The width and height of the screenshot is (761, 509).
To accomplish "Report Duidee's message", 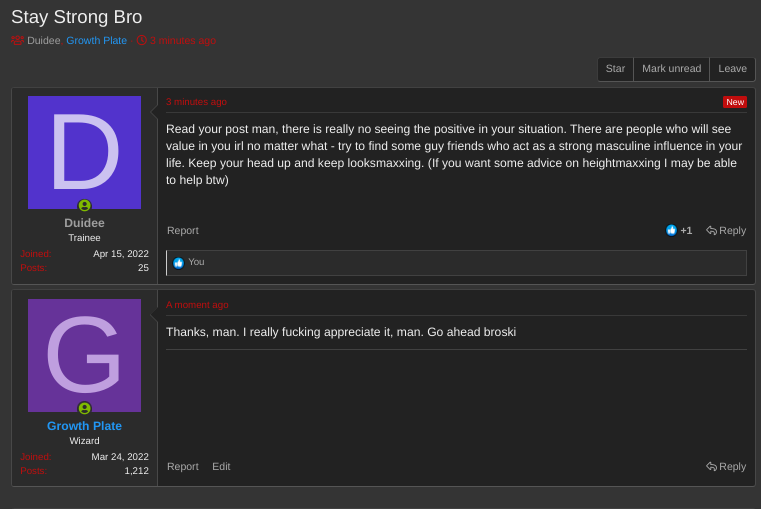I will pos(183,230).
